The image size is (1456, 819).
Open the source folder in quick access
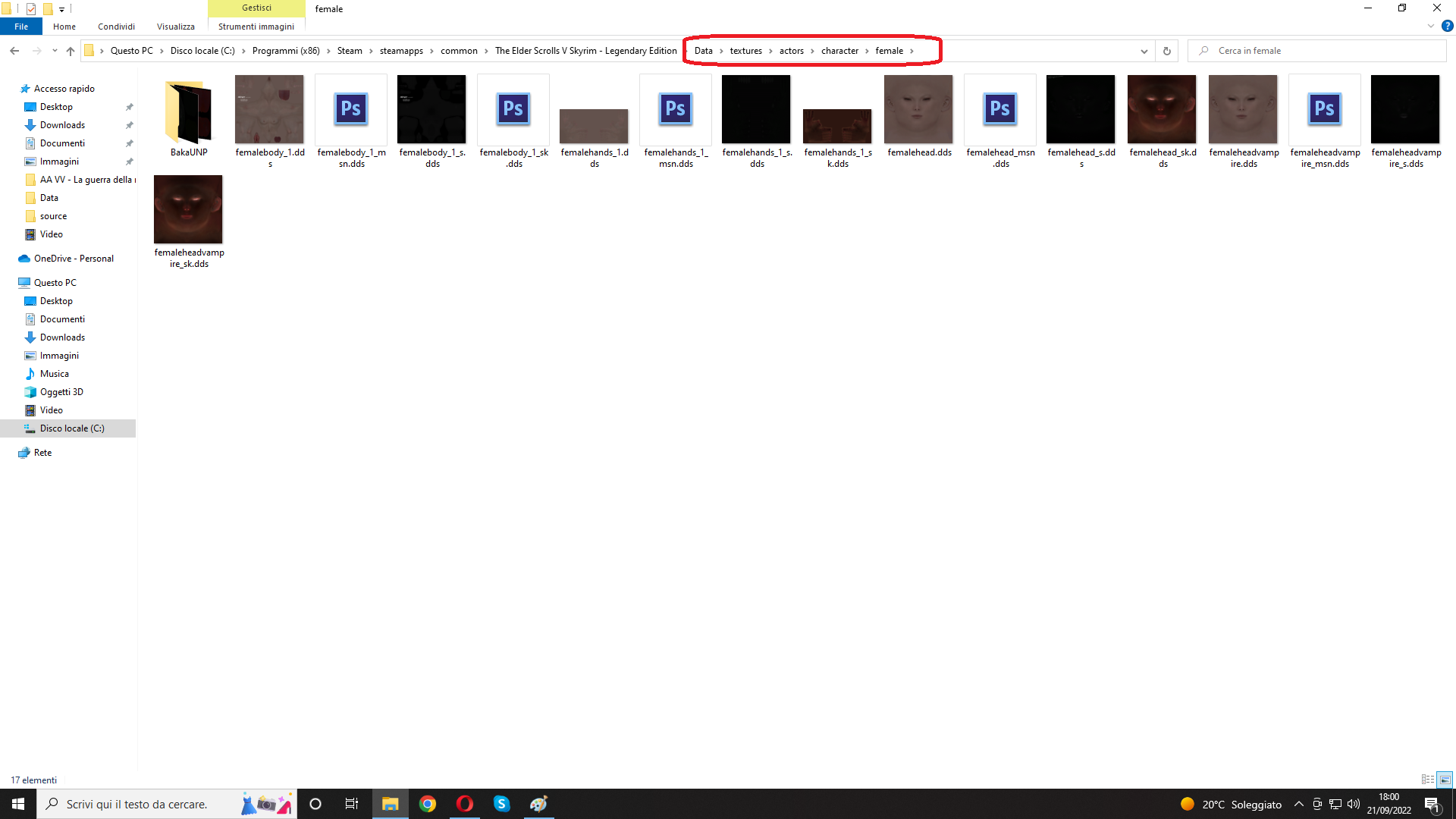[53, 216]
